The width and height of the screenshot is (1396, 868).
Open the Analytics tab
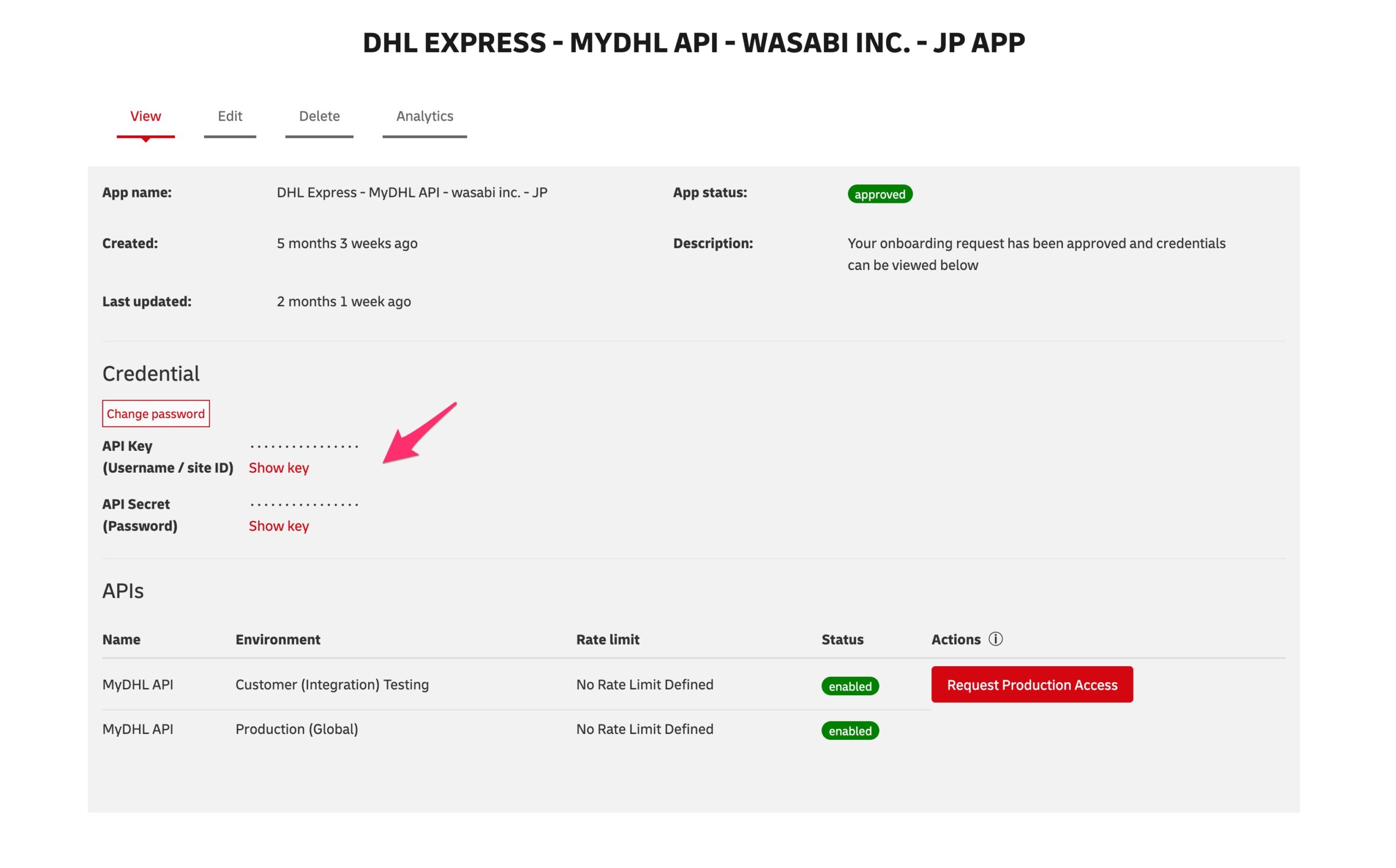[x=424, y=116]
